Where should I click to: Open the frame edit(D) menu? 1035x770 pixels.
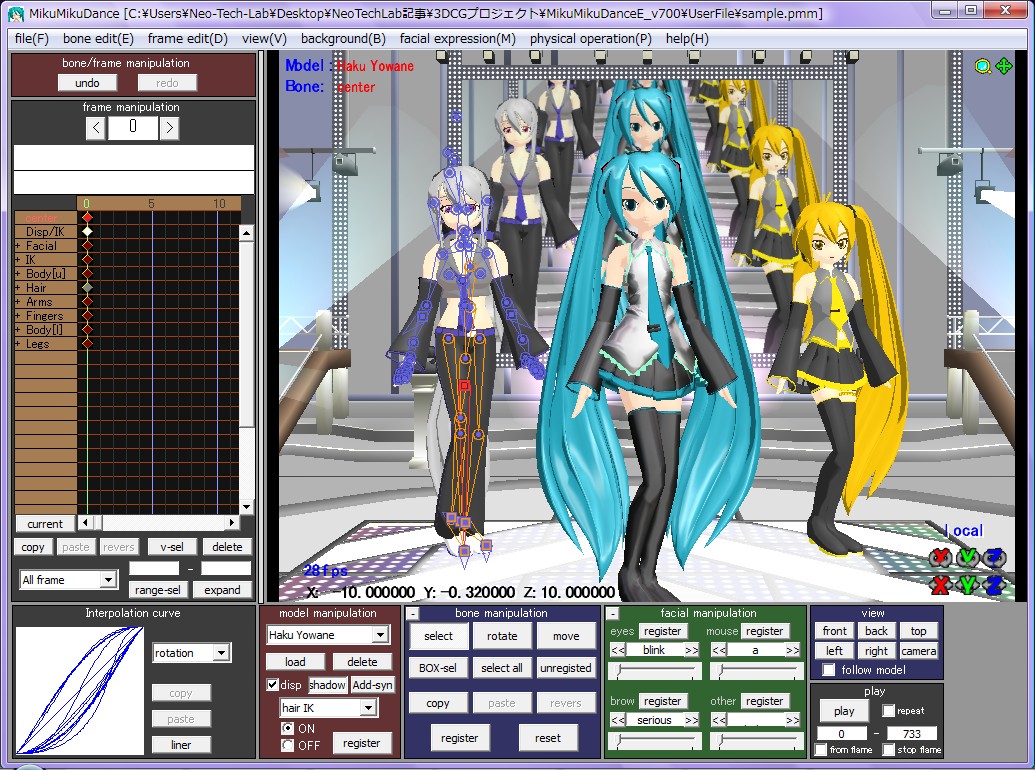pyautogui.click(x=187, y=39)
